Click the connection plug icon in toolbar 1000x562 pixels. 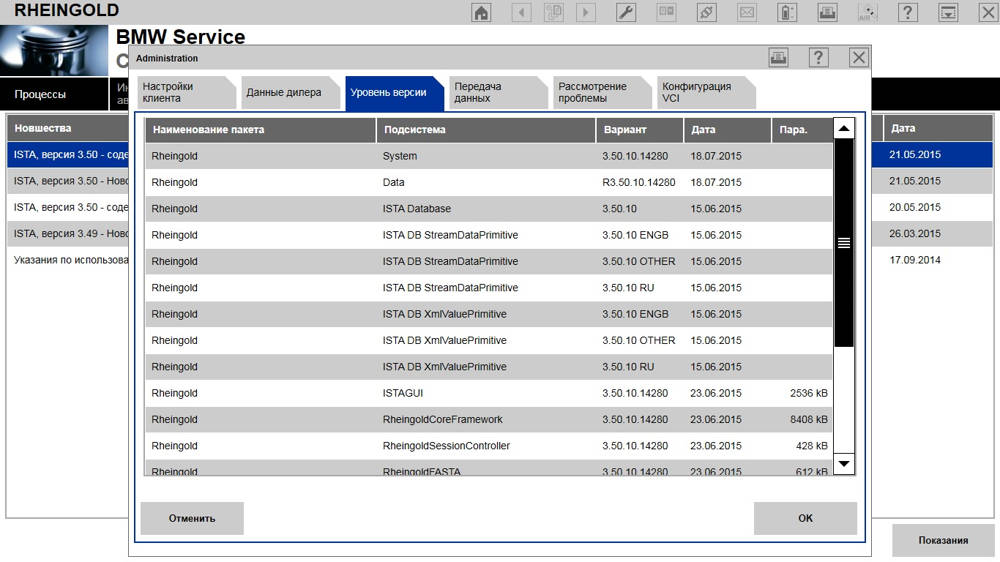pyautogui.click(x=707, y=12)
